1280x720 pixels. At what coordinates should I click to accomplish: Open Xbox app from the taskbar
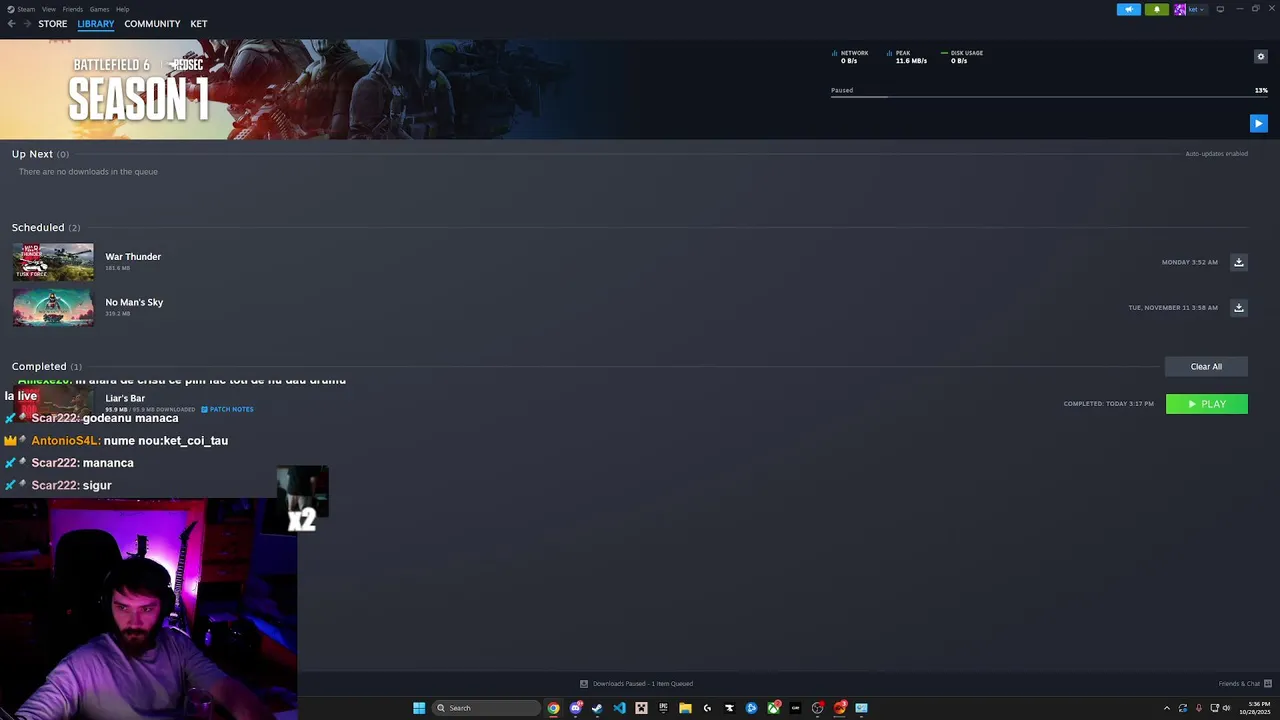point(773,708)
